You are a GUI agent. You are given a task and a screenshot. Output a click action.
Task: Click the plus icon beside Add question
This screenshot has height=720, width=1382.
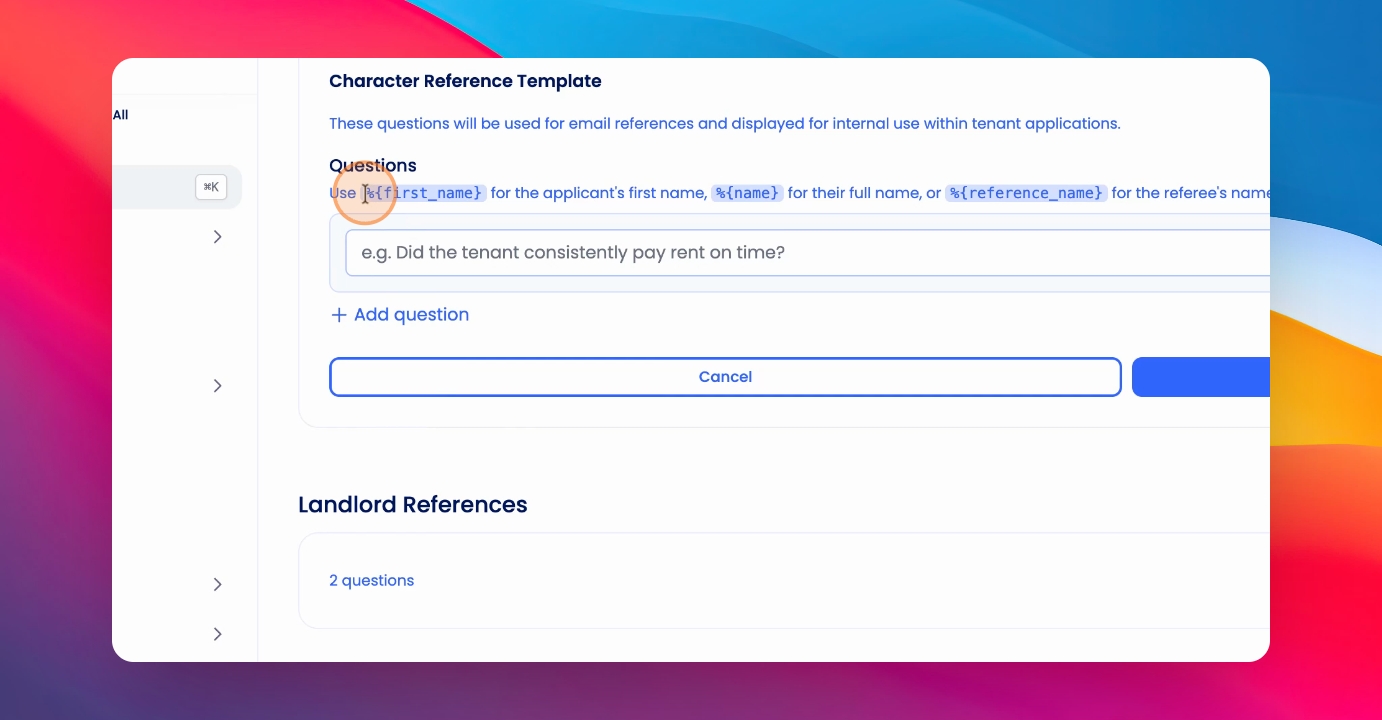[x=338, y=315]
